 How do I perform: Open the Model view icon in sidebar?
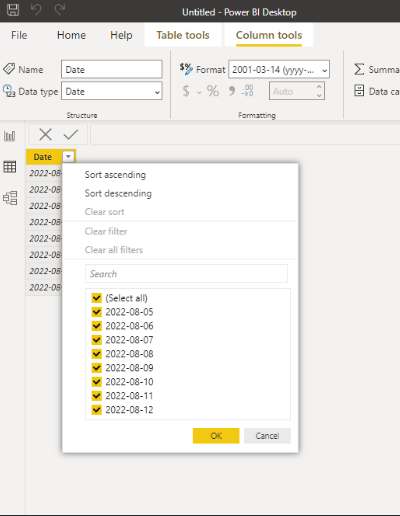pos(10,198)
